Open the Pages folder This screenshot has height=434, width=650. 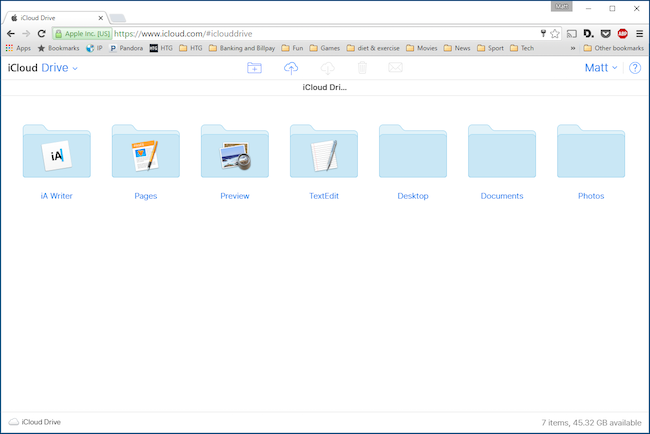pyautogui.click(x=146, y=151)
